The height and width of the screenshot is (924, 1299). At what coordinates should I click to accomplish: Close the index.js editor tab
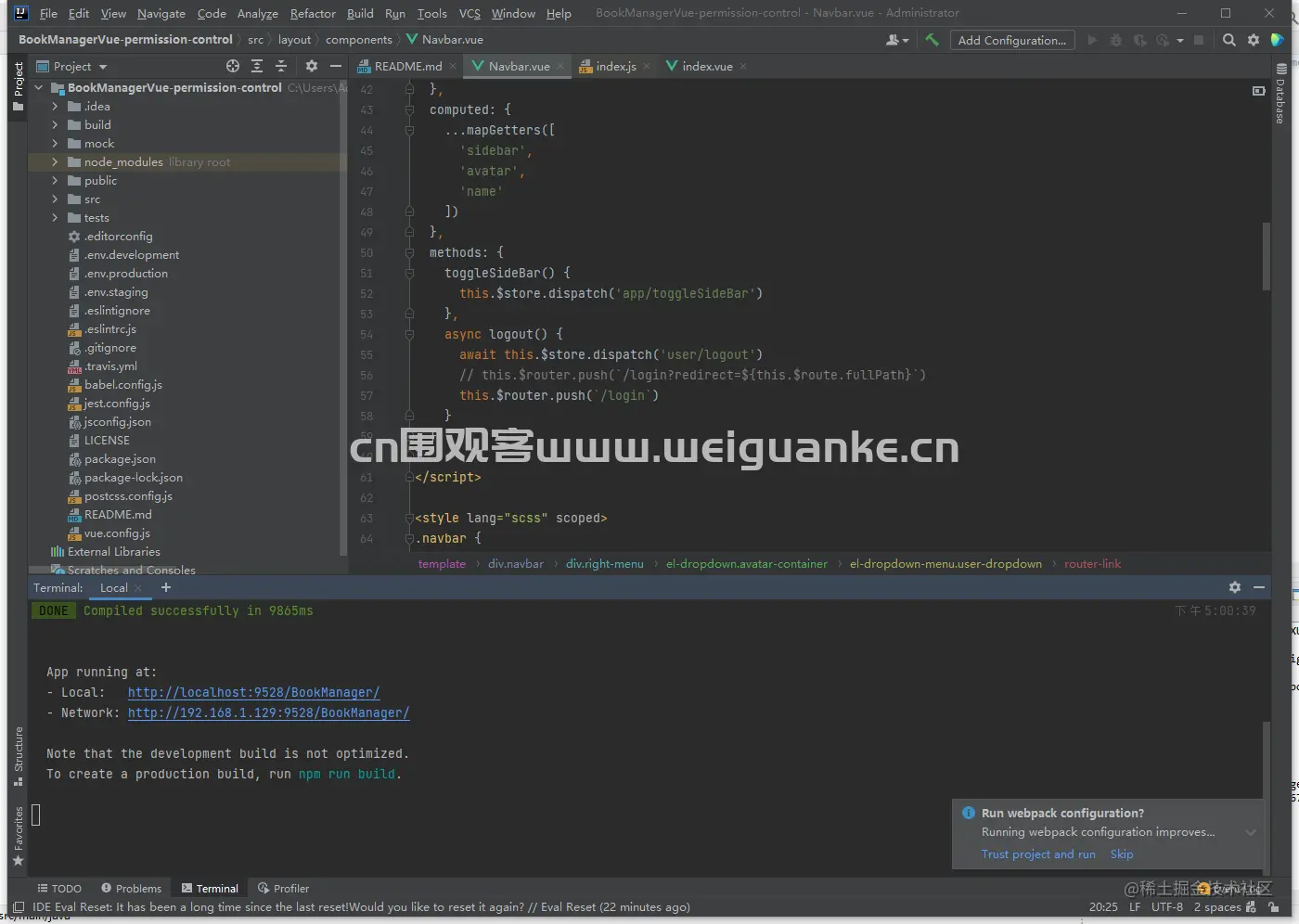647,67
